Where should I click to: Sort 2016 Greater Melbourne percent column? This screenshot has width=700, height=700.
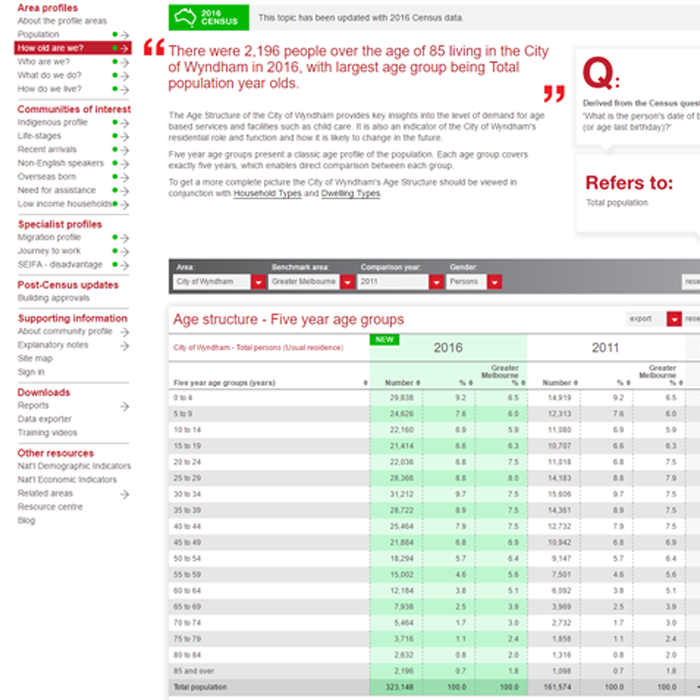(x=523, y=383)
